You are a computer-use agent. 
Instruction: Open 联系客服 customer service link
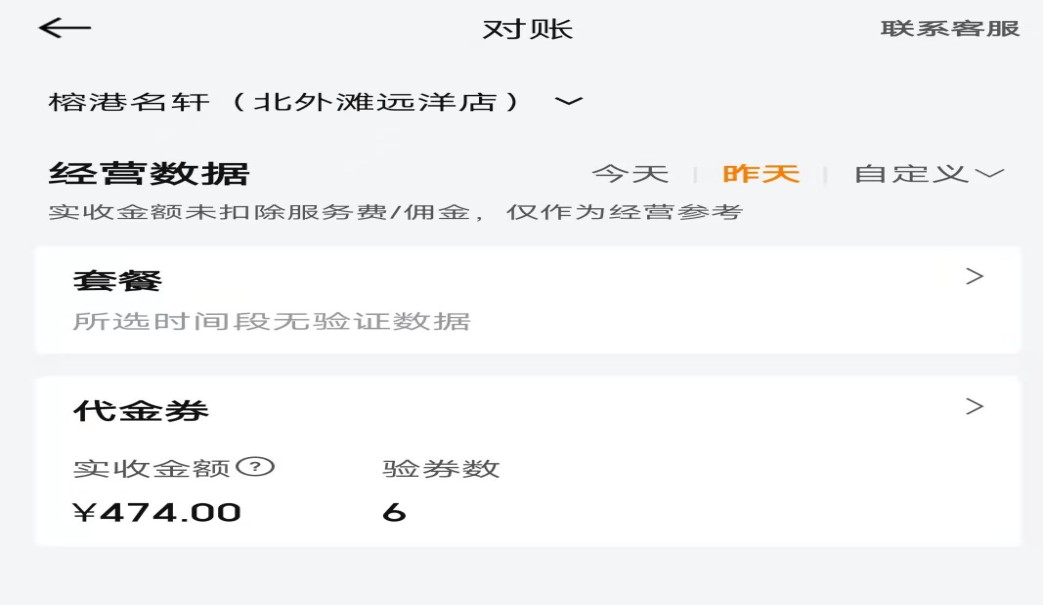pyautogui.click(x=949, y=28)
